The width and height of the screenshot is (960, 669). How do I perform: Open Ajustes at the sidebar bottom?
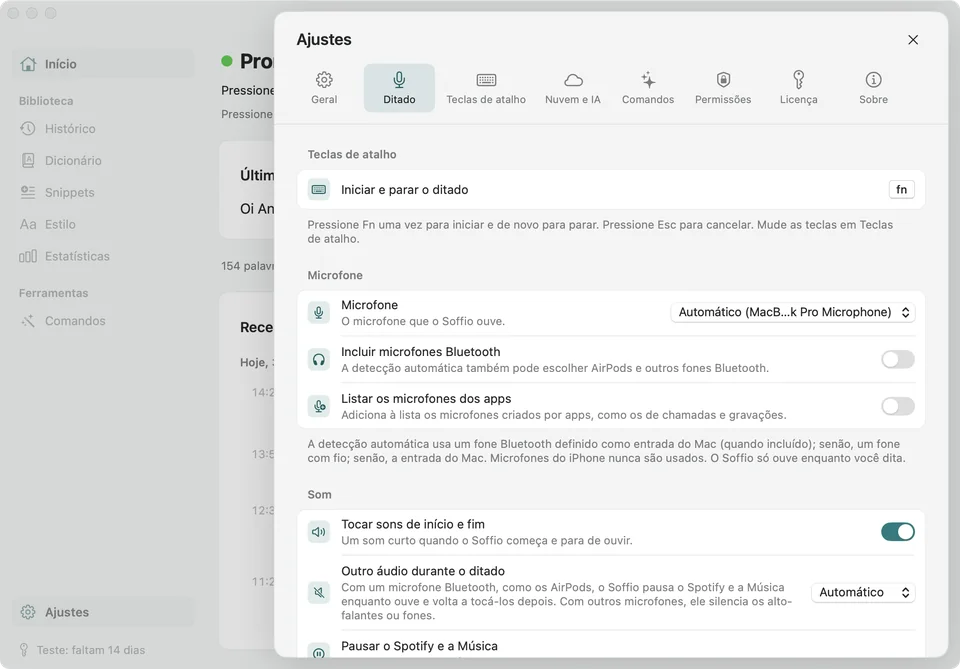point(103,612)
